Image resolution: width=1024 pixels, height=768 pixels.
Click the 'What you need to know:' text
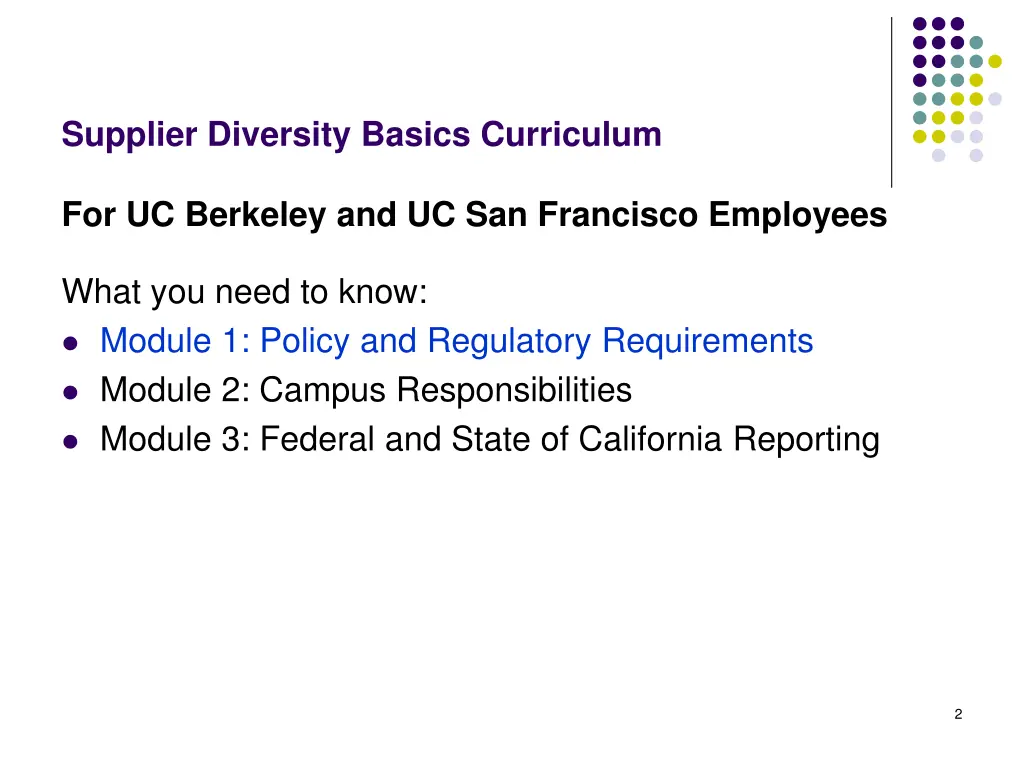click(x=245, y=293)
